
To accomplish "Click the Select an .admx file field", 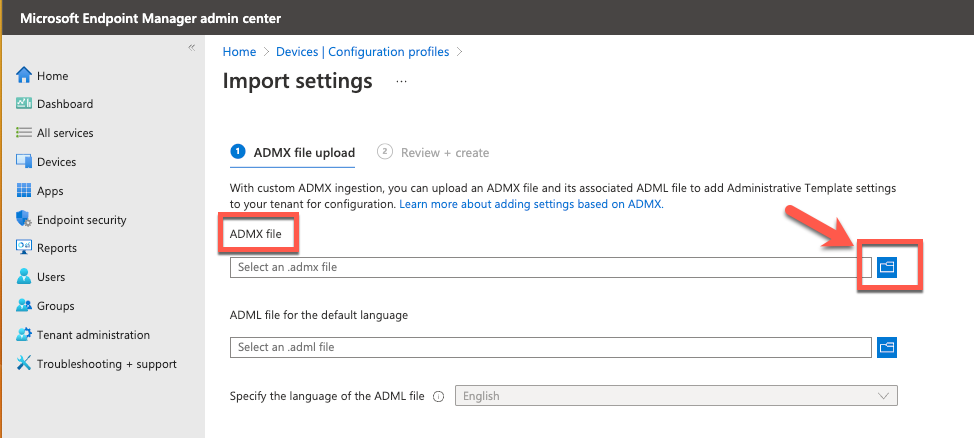I will 551,267.
